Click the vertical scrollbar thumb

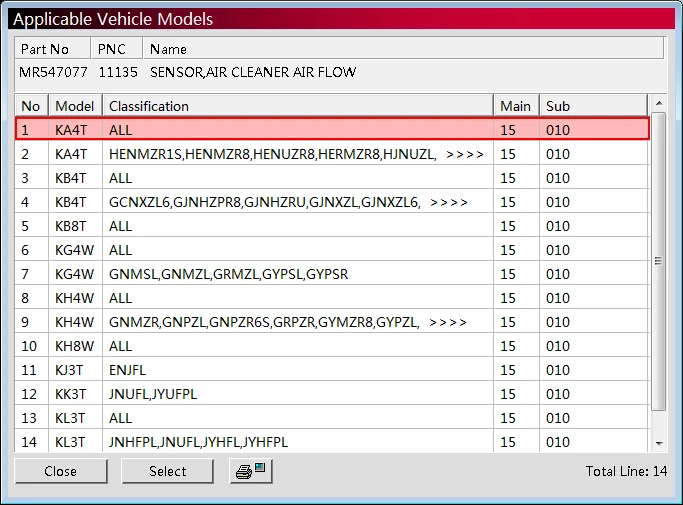pos(659,261)
